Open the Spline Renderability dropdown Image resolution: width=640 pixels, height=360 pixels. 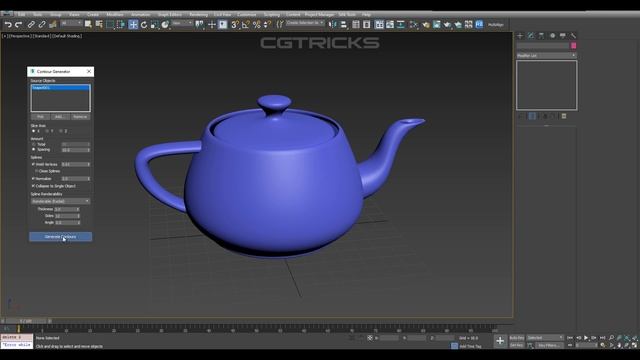pos(60,201)
